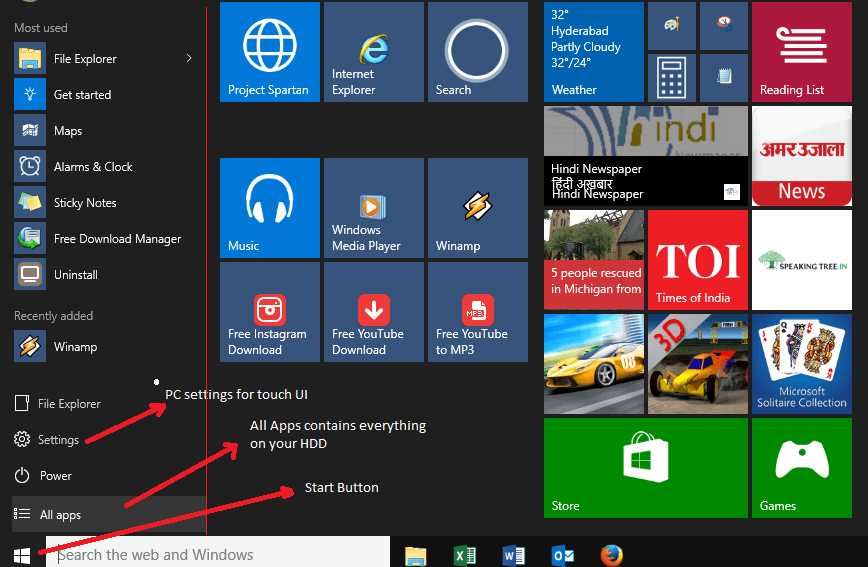Launch the Winamp tile
868x567 pixels.
point(478,208)
